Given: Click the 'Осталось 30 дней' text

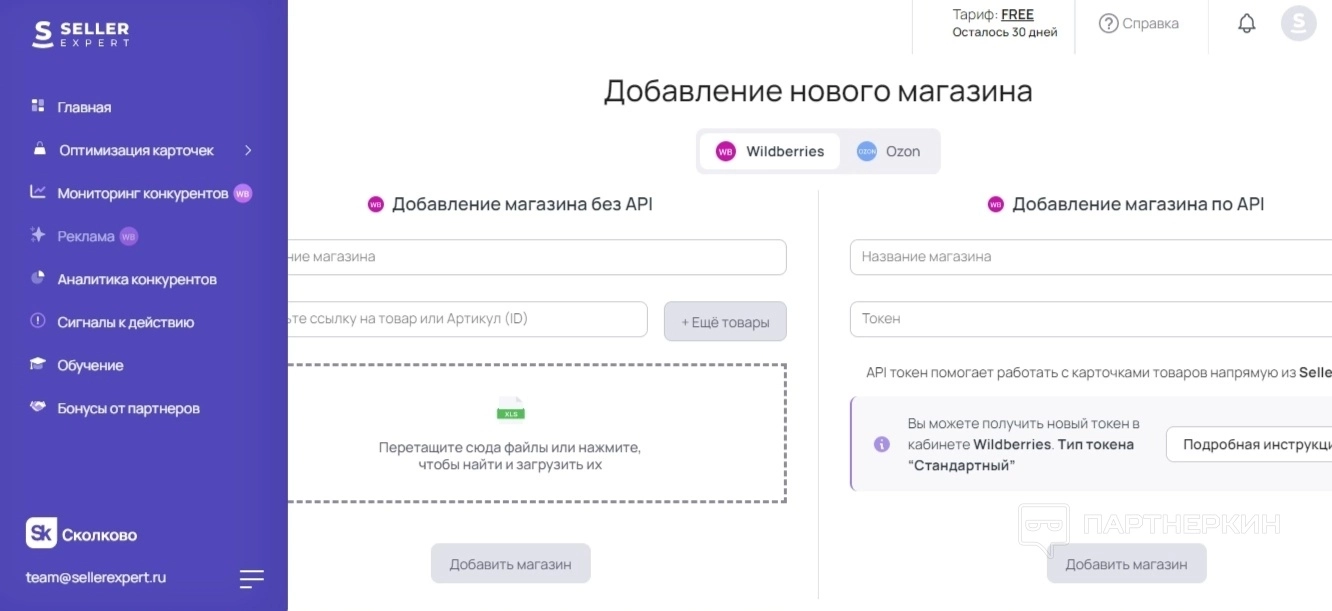Looking at the screenshot, I should point(1004,32).
